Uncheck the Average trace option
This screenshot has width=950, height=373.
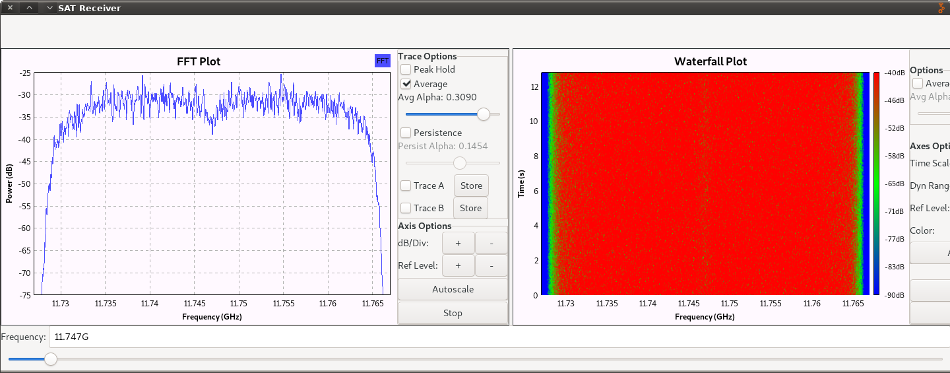pos(405,84)
